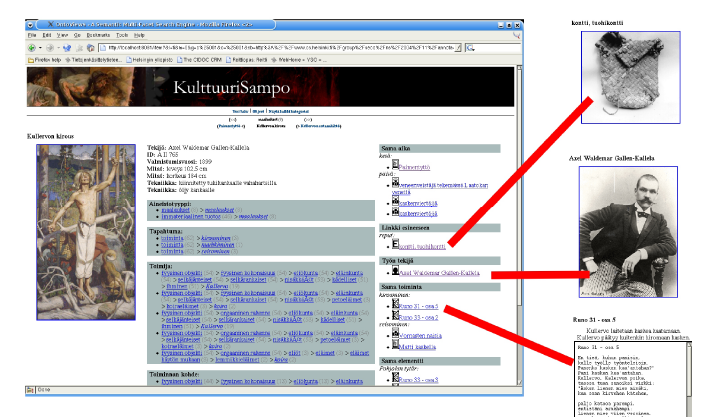
Task: Open the Paimentyttö link under Sama aihe
Action: coord(414,167)
